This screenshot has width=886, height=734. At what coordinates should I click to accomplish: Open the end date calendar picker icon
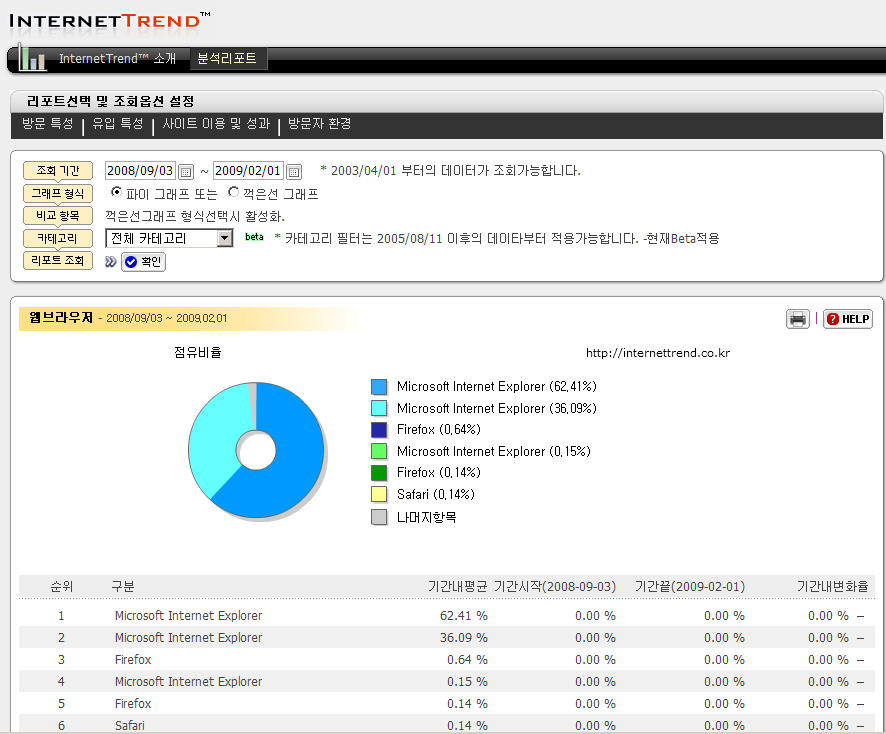pos(294,171)
